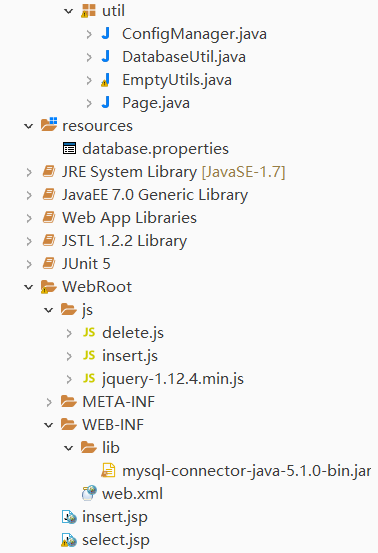Expand JavaEE 7.0 Generic Library node
Viewport: 378px width, 553px height.
tap(29, 195)
